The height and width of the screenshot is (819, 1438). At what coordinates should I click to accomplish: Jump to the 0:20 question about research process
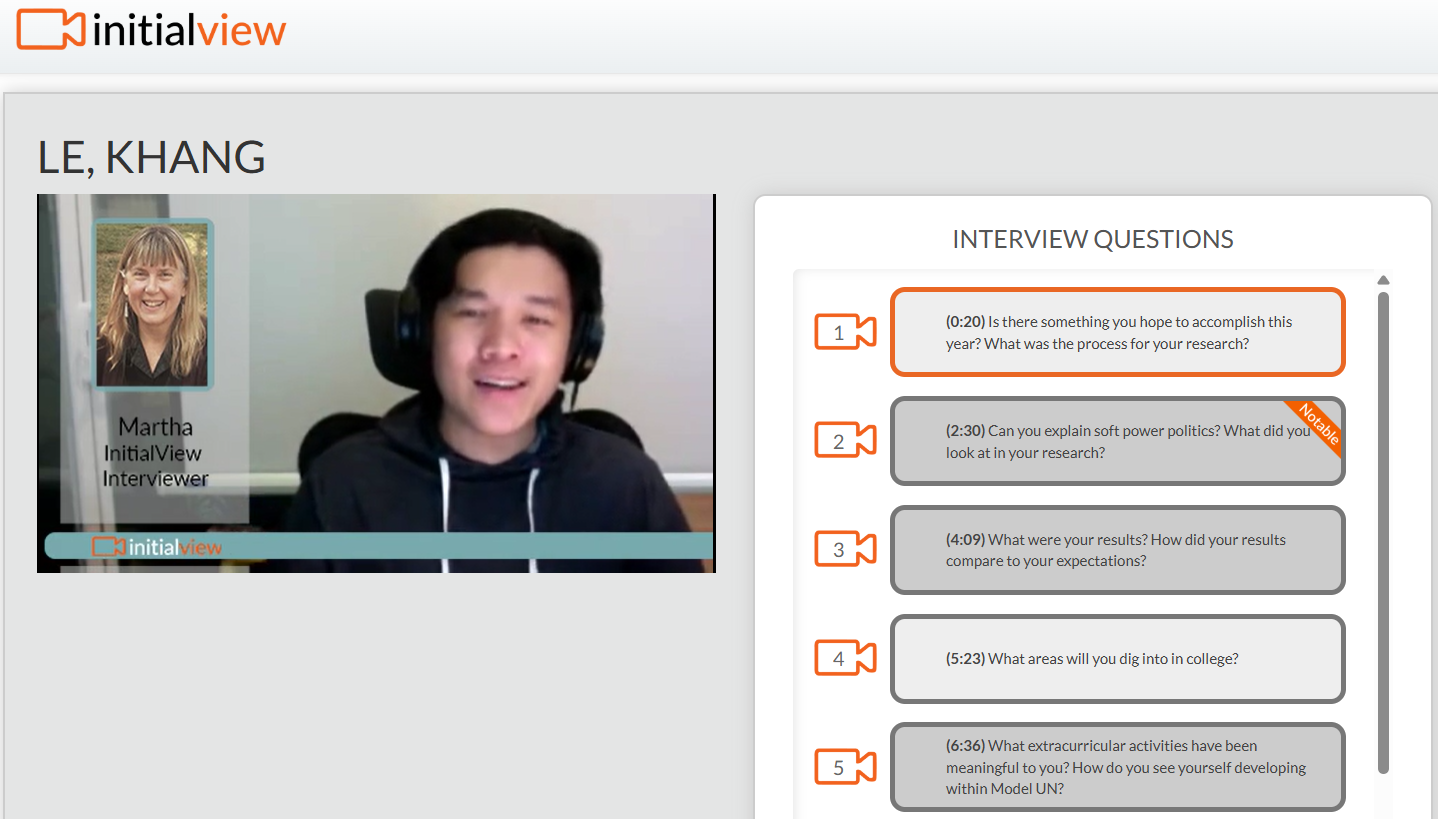(x=1117, y=333)
